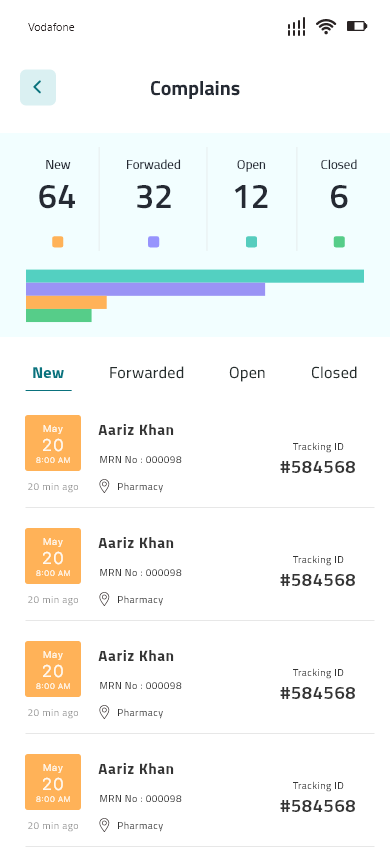Click the cellular signal bars icon
The height and width of the screenshot is (860, 390).
click(296, 26)
